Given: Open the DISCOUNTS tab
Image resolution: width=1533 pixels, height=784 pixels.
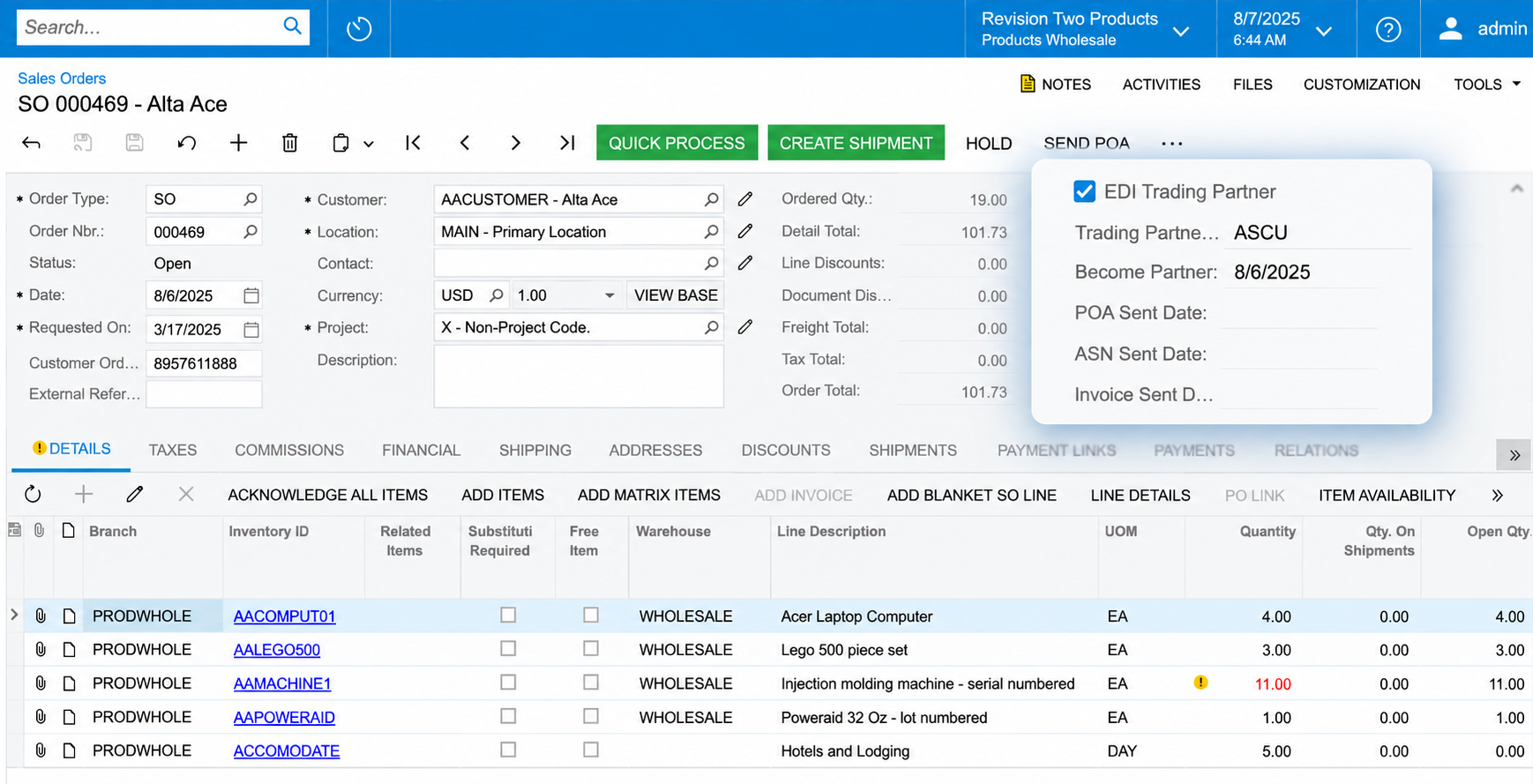Looking at the screenshot, I should point(786,450).
